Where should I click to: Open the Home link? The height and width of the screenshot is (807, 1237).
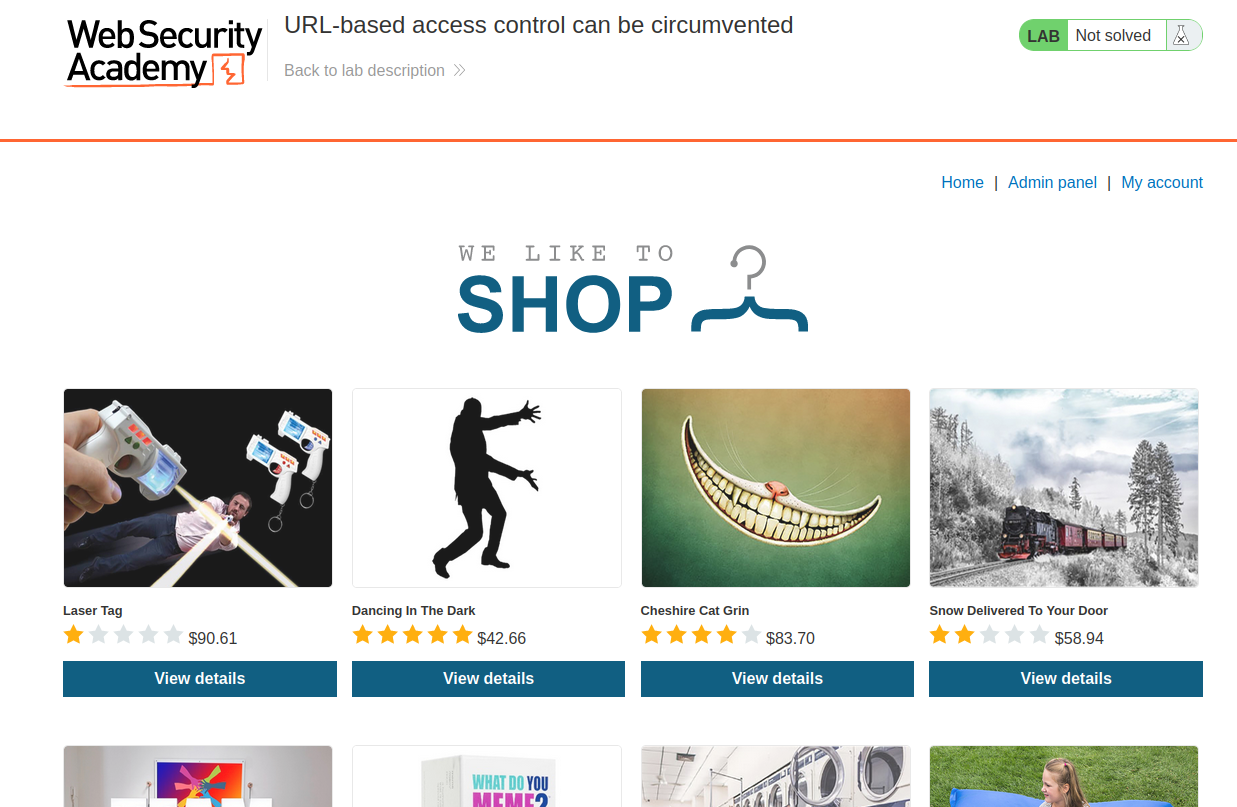pyautogui.click(x=962, y=182)
